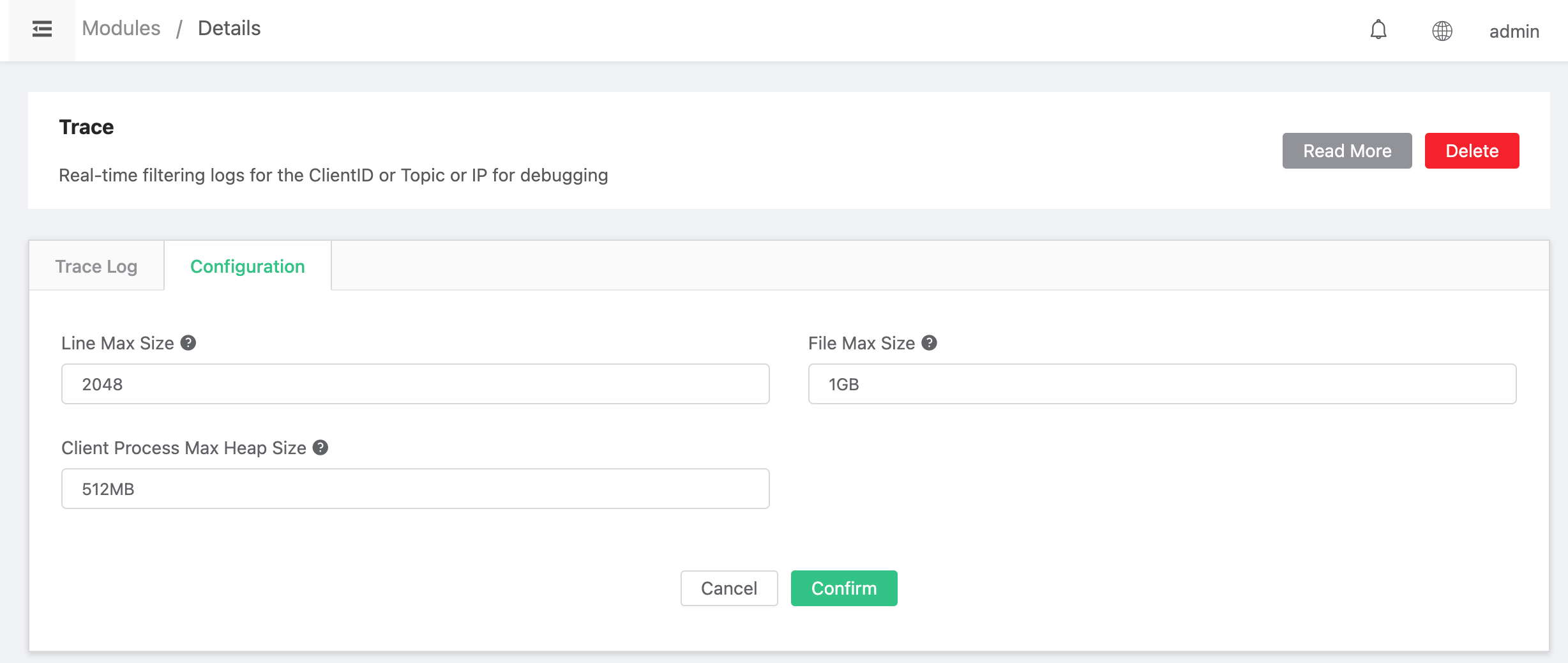1568x663 pixels.
Task: Focus the Line Max Size input field
Action: 415,384
